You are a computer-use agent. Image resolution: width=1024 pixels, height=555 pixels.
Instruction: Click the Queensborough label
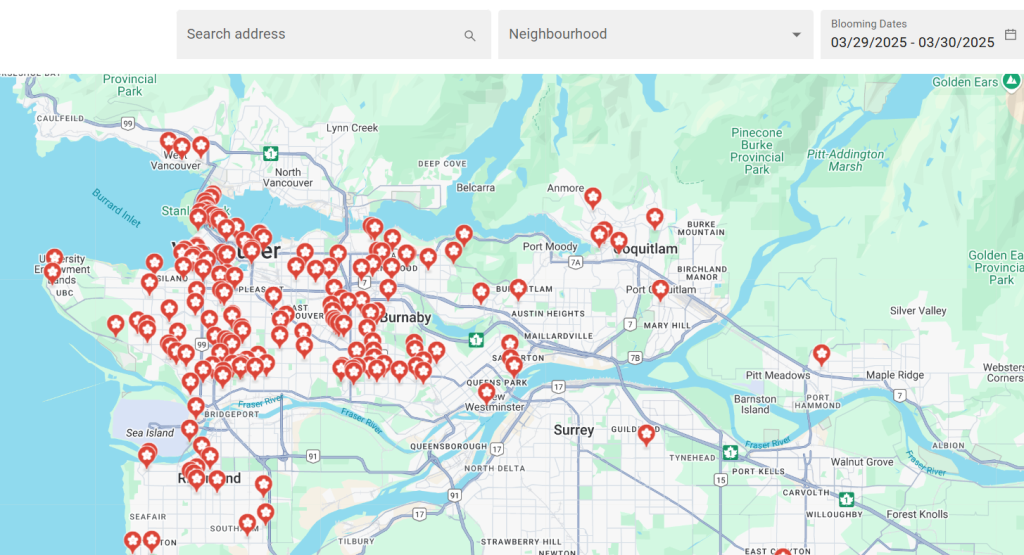(449, 447)
